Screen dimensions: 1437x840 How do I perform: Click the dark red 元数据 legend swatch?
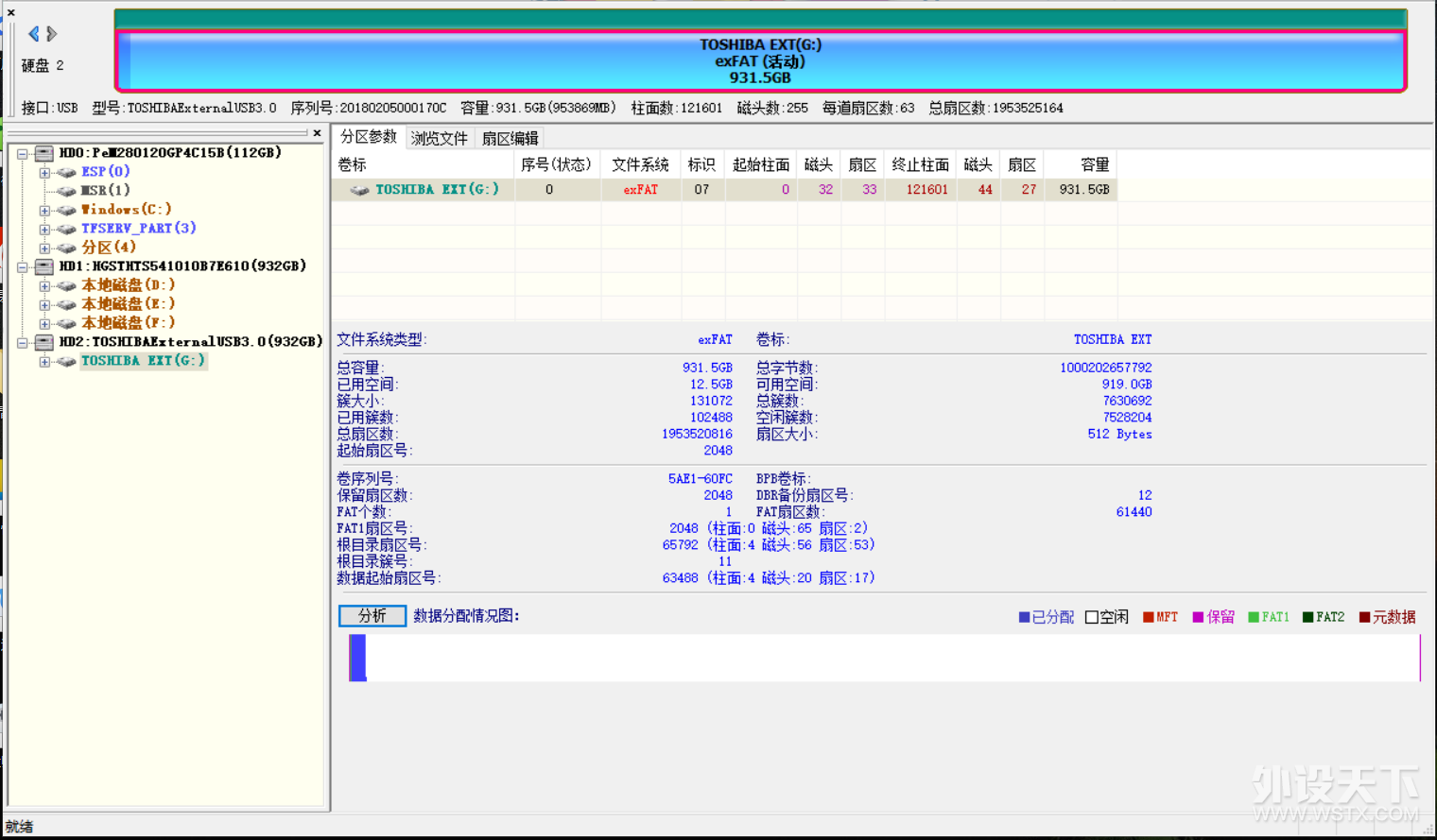(x=1364, y=617)
